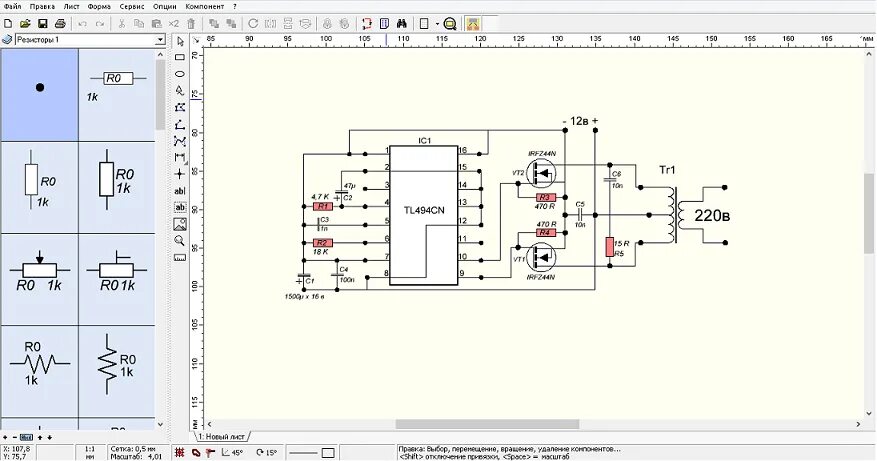Select the framed text block tool
The height and width of the screenshot is (461, 877).
(x=180, y=208)
